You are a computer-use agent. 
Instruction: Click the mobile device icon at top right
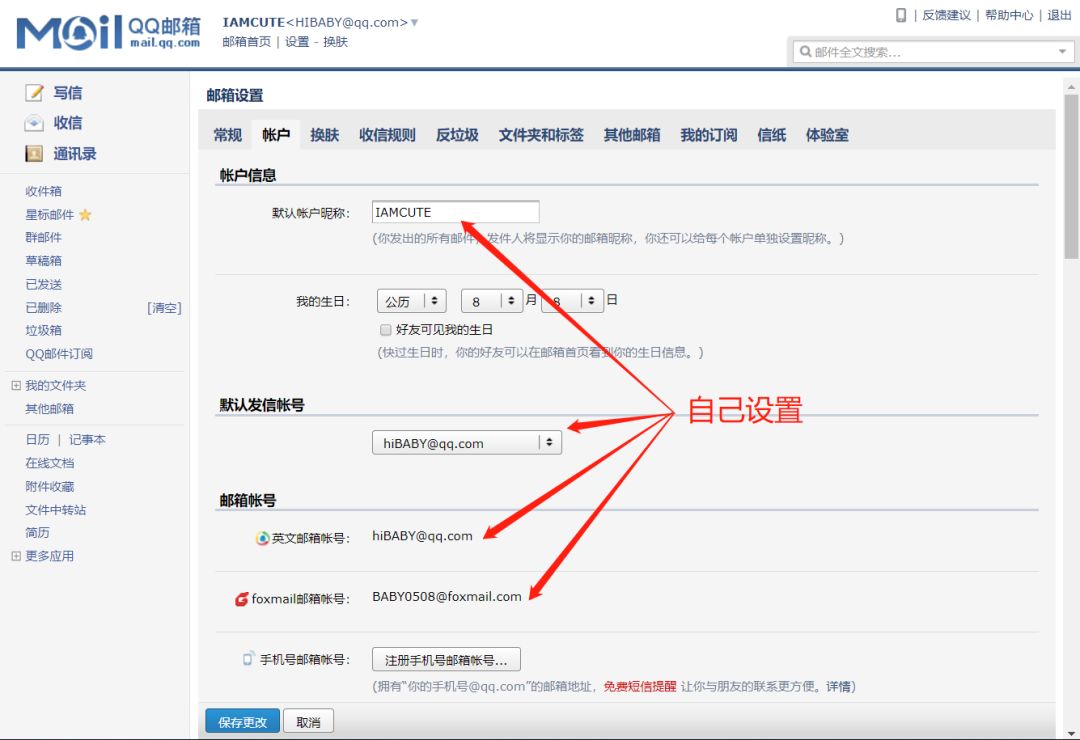click(903, 14)
